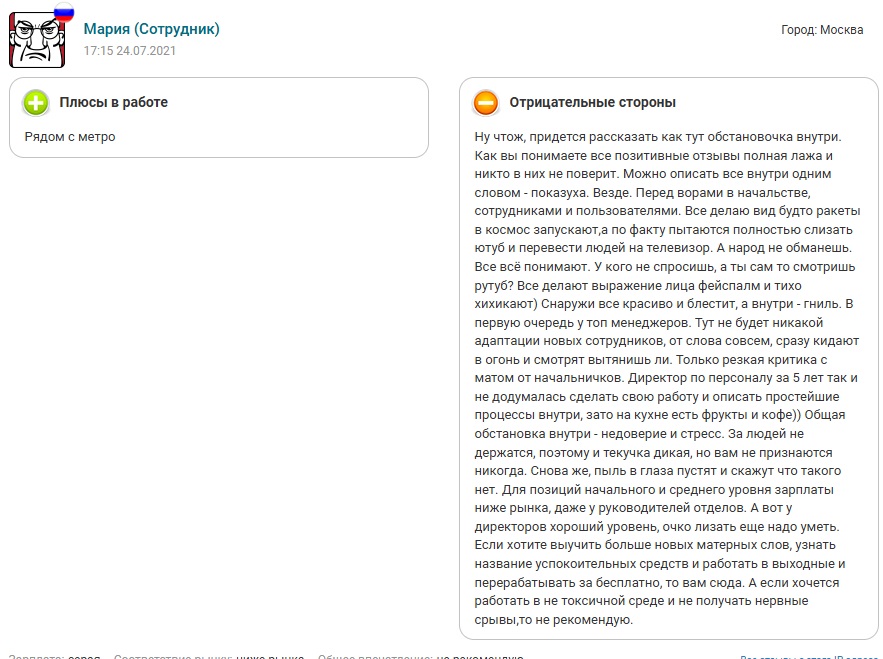The width and height of the screenshot is (883, 659).
Task: Open author name "Мария (Сотрудник)"
Action: click(x=151, y=29)
